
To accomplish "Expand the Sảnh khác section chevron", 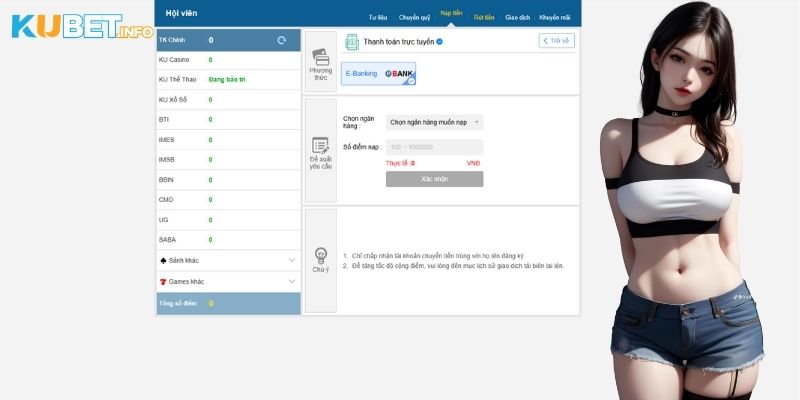I will tap(291, 260).
